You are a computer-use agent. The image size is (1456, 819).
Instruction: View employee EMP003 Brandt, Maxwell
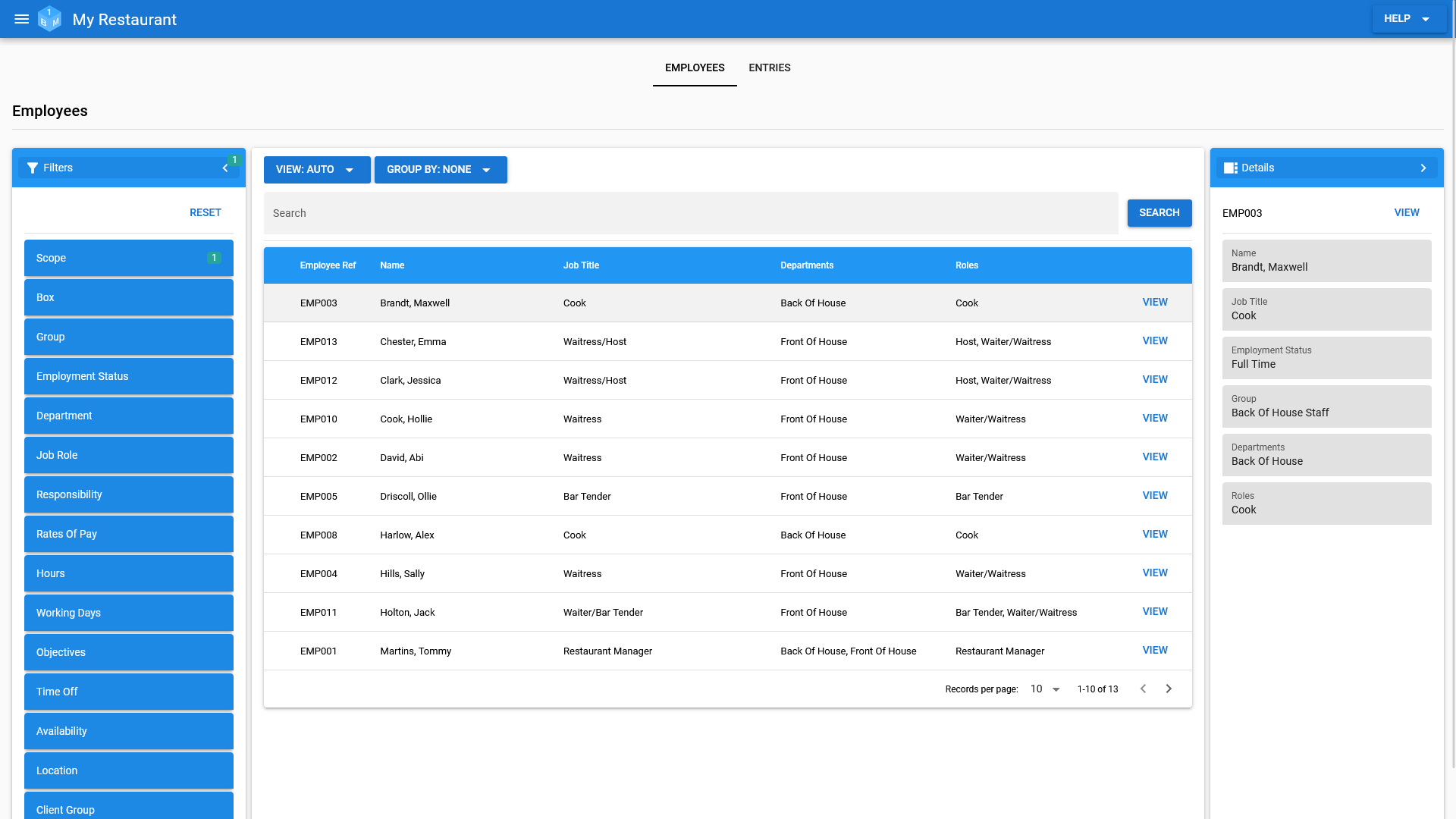(x=1155, y=302)
